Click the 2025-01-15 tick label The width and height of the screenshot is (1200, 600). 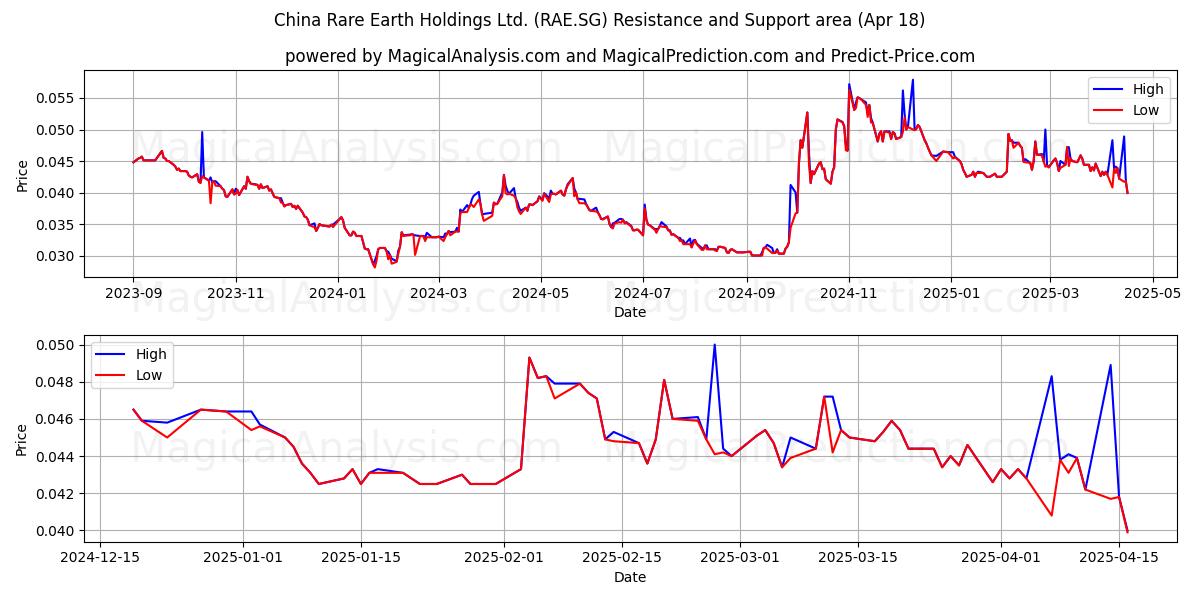point(361,558)
